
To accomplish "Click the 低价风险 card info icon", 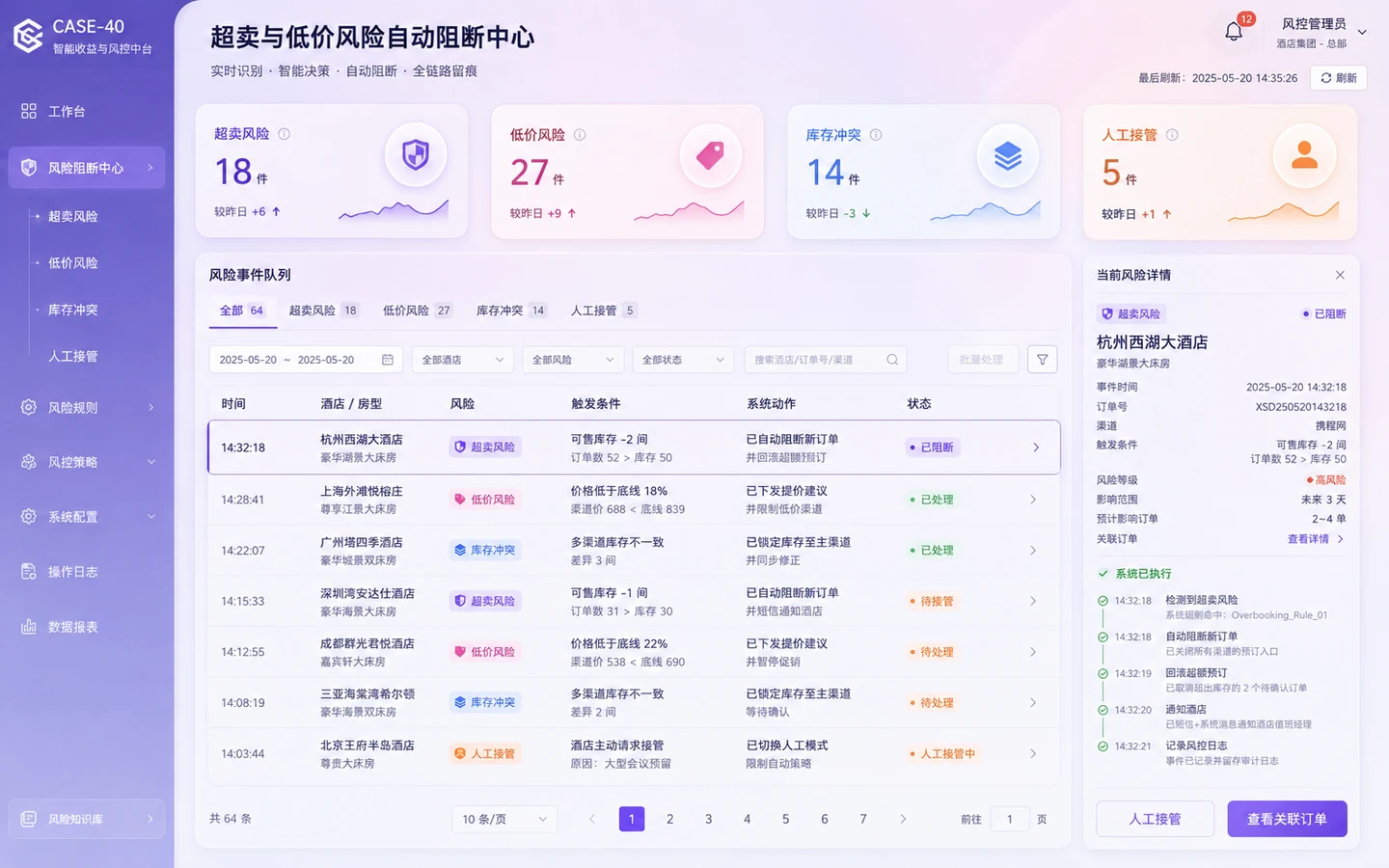I will (580, 135).
